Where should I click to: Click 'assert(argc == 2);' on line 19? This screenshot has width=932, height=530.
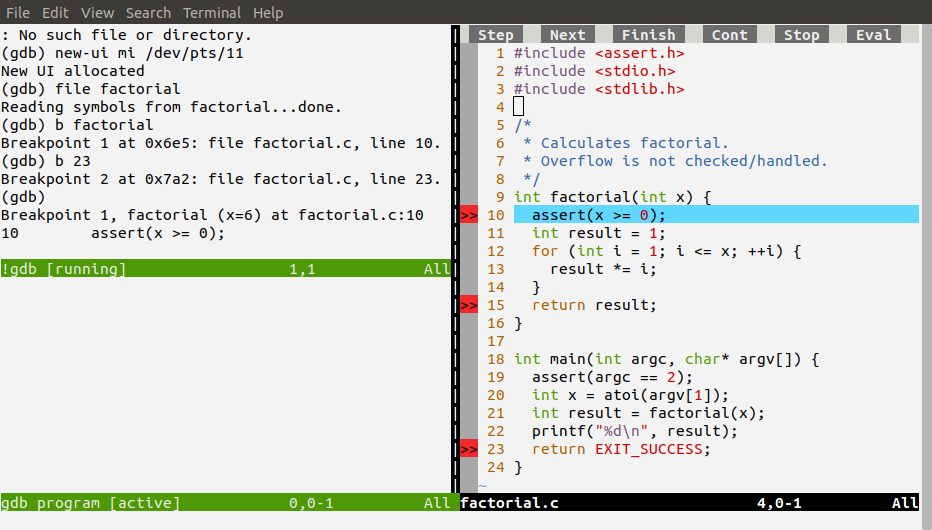[612, 377]
